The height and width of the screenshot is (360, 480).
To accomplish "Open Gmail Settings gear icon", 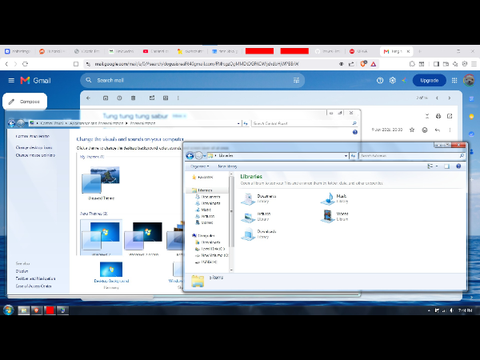I will tap(392, 80).
